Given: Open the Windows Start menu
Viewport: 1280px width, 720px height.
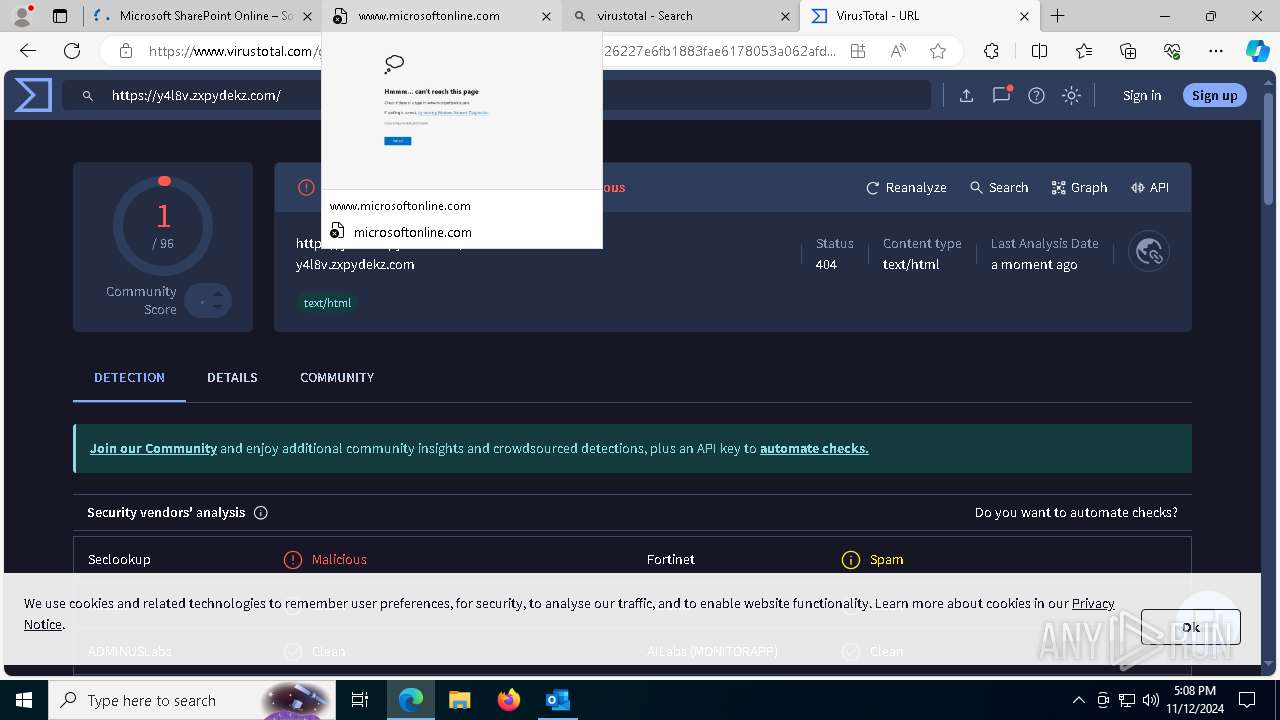Looking at the screenshot, I should (23, 700).
